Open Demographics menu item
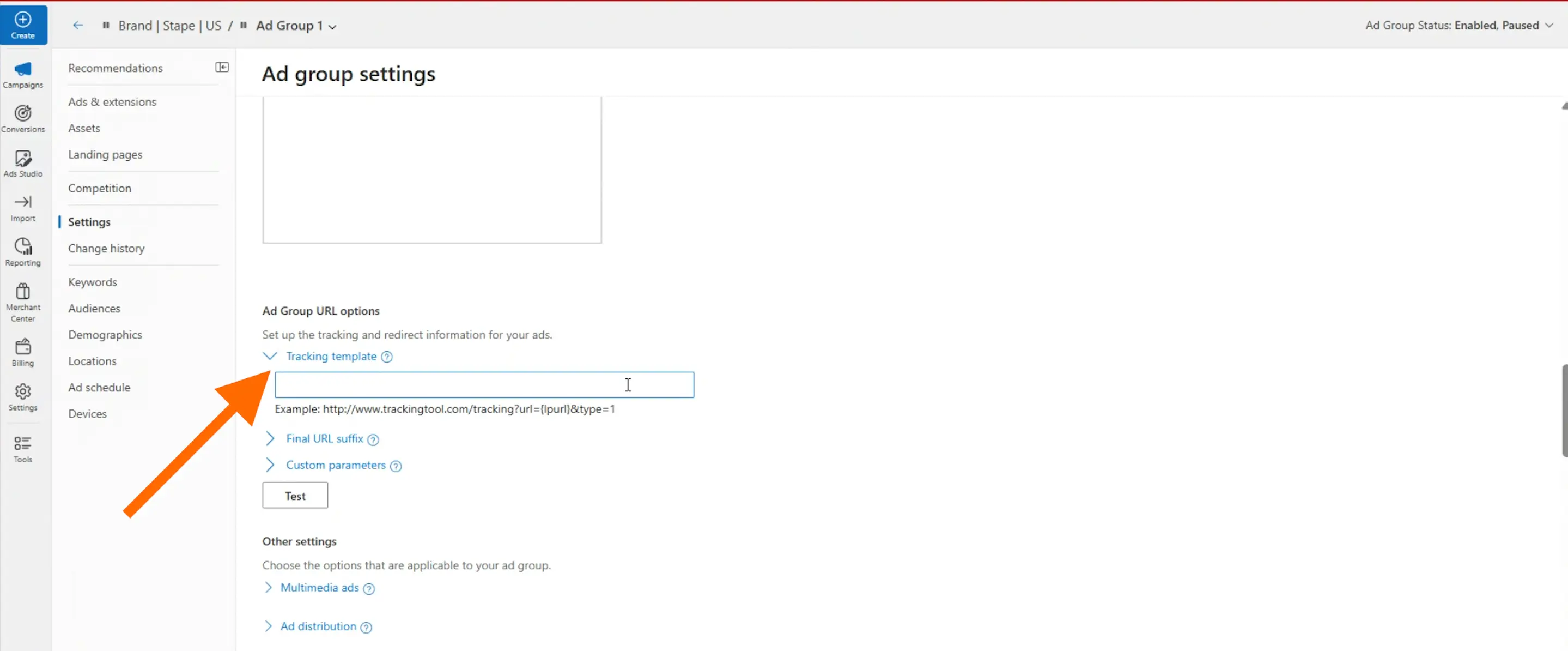 [105, 335]
